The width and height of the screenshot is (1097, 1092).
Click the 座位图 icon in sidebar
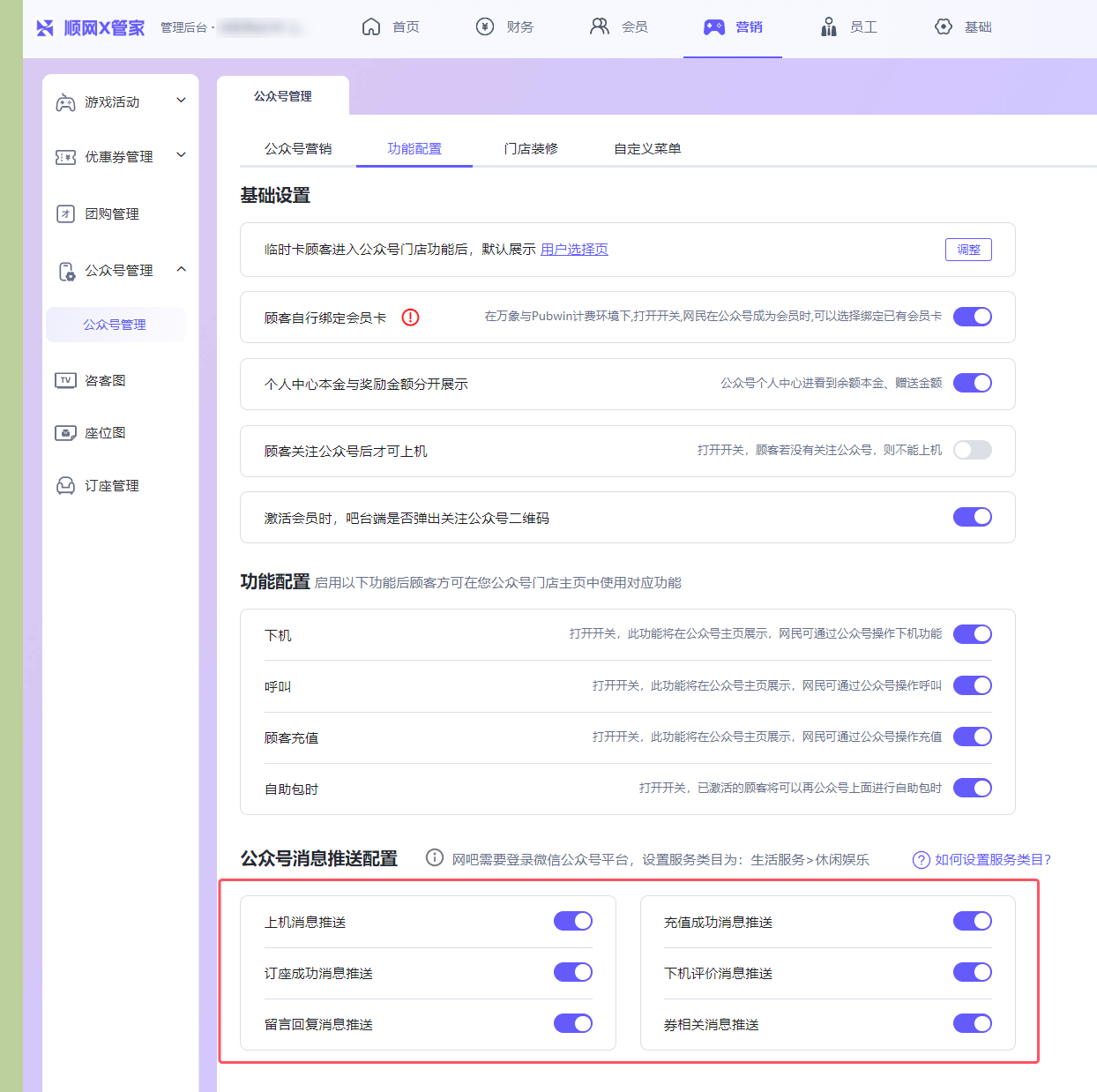pos(65,433)
